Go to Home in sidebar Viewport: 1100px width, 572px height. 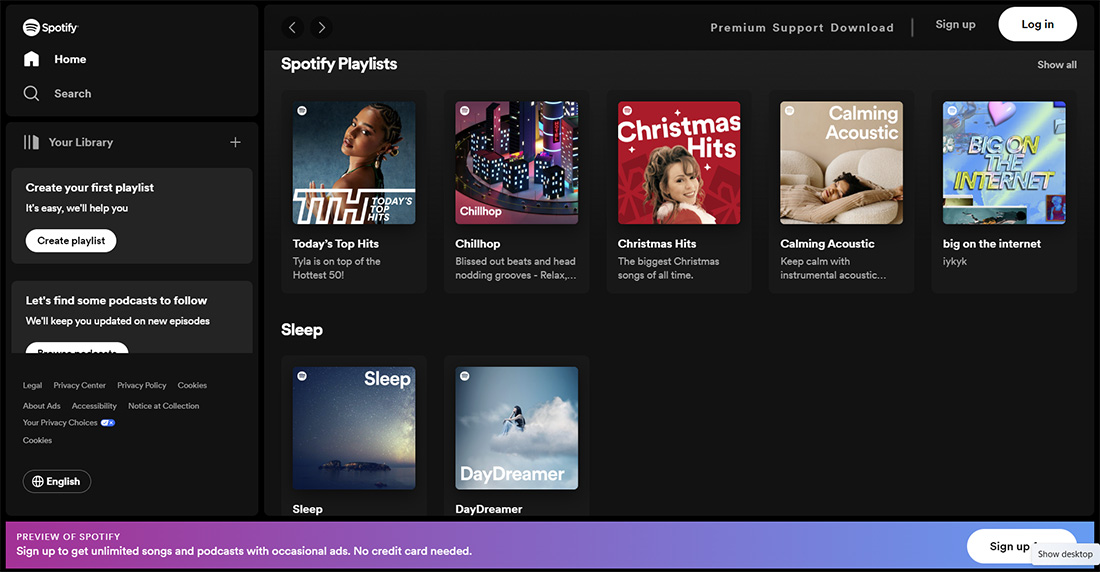70,59
